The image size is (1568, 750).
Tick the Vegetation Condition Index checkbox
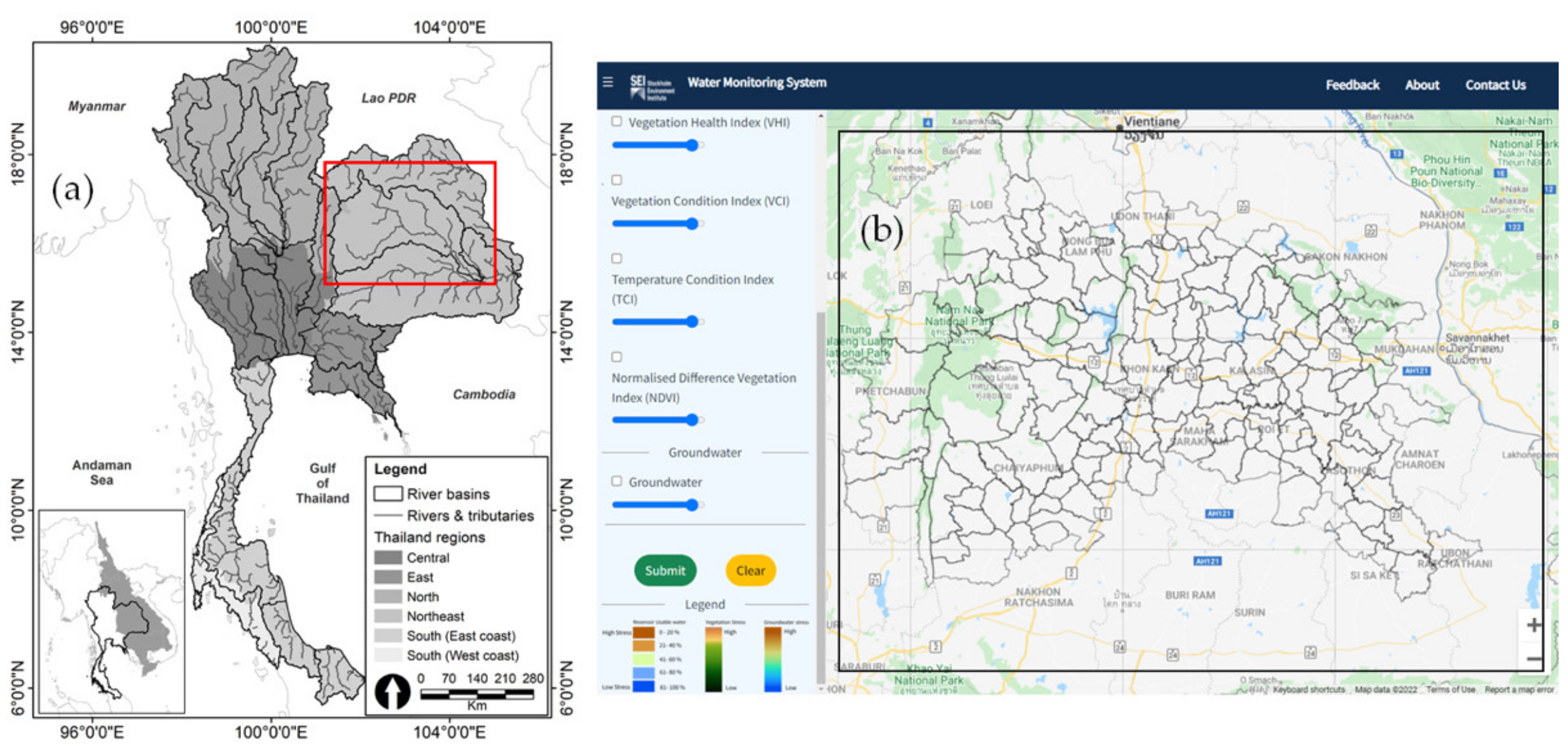tap(617, 180)
